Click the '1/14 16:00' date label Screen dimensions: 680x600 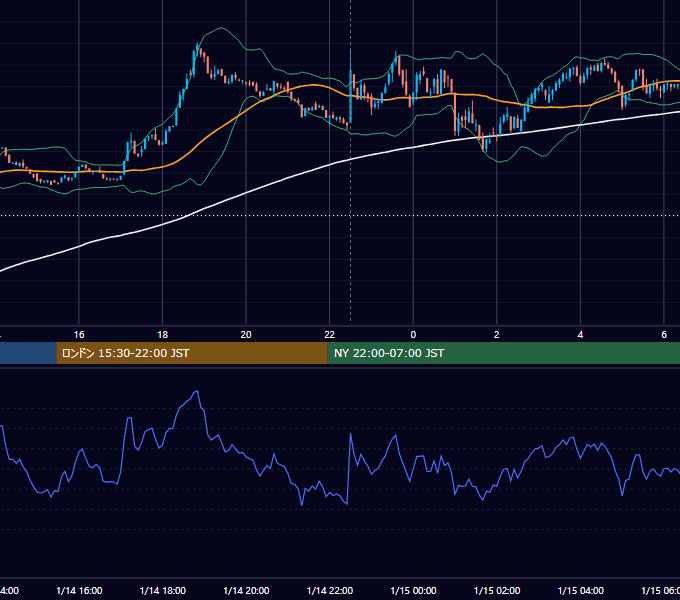79,591
